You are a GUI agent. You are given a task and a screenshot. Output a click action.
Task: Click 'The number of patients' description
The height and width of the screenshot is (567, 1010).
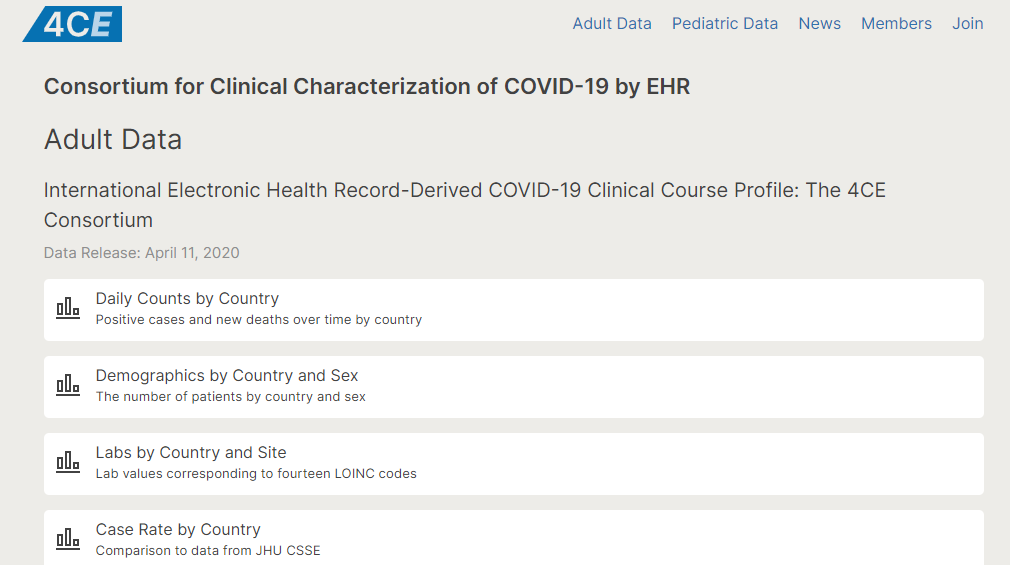tap(231, 397)
